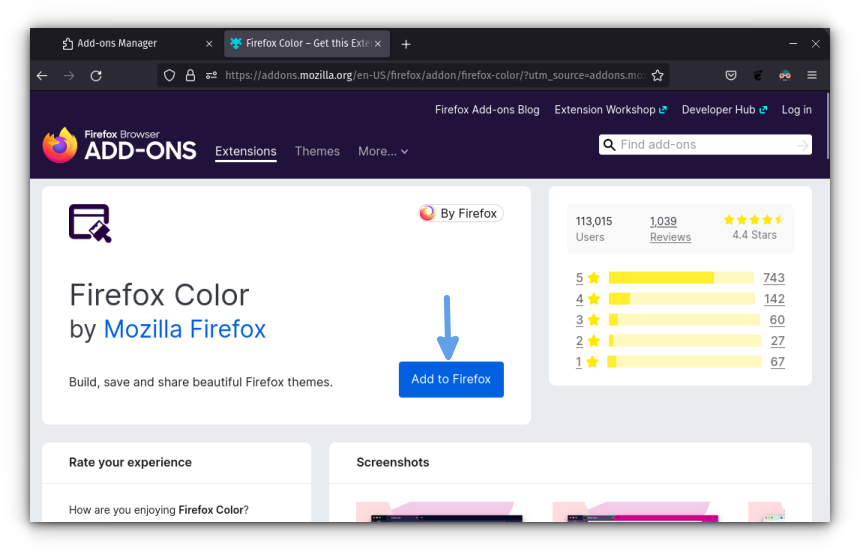
Task: Click the address bar URL
Action: point(434,75)
